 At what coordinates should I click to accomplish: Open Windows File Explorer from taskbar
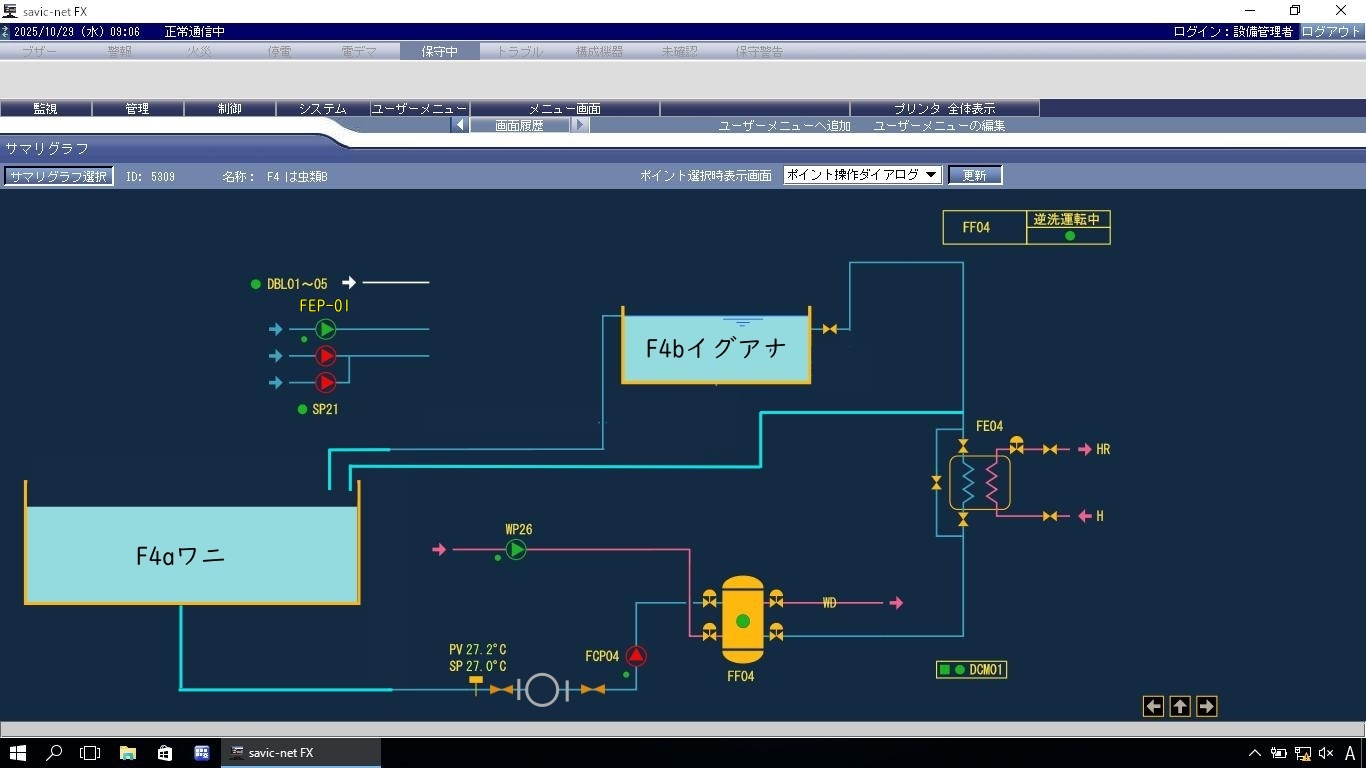[128, 753]
